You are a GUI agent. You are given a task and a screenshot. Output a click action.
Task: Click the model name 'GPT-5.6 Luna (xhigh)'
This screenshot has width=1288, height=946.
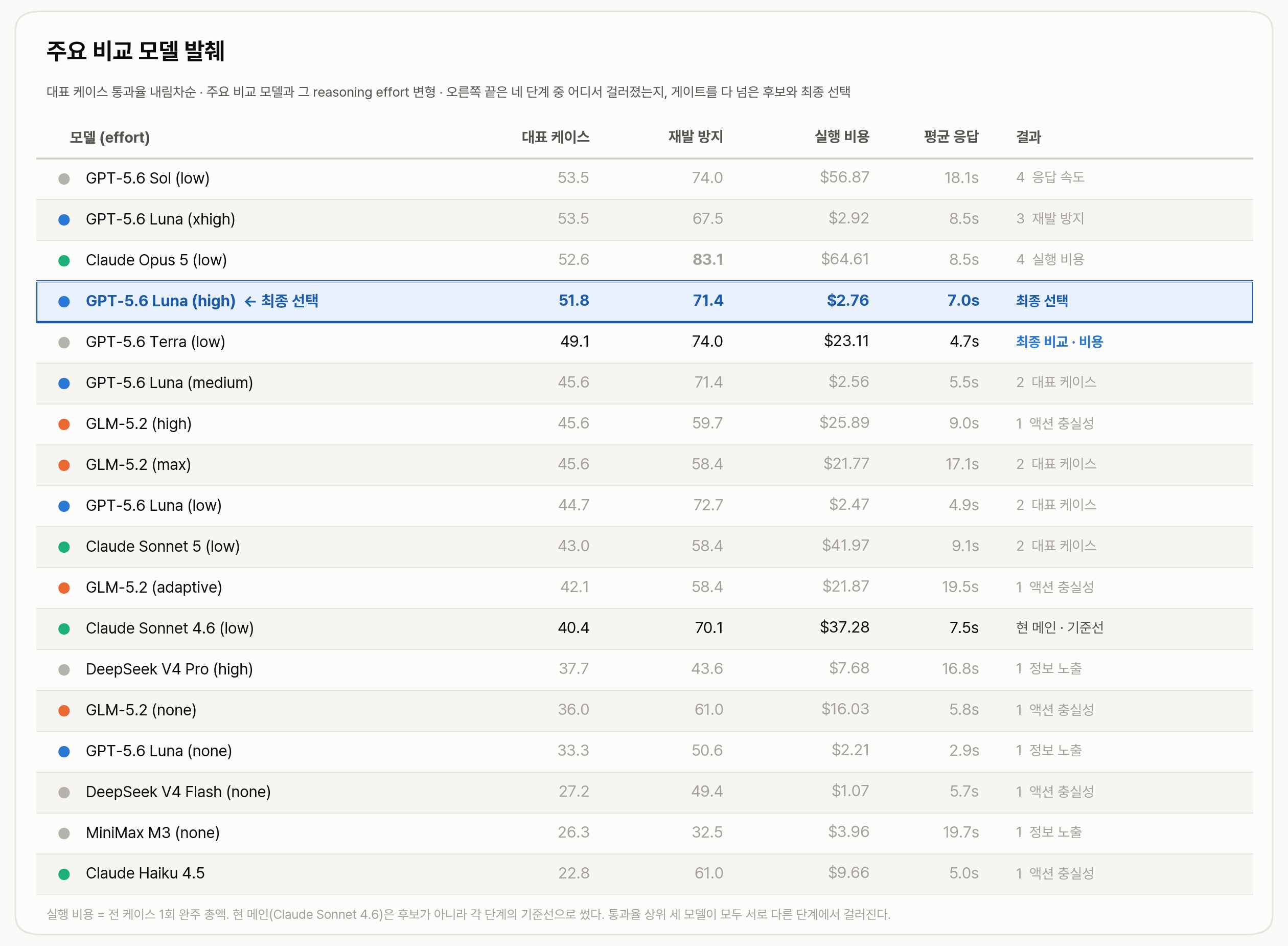tap(160, 219)
